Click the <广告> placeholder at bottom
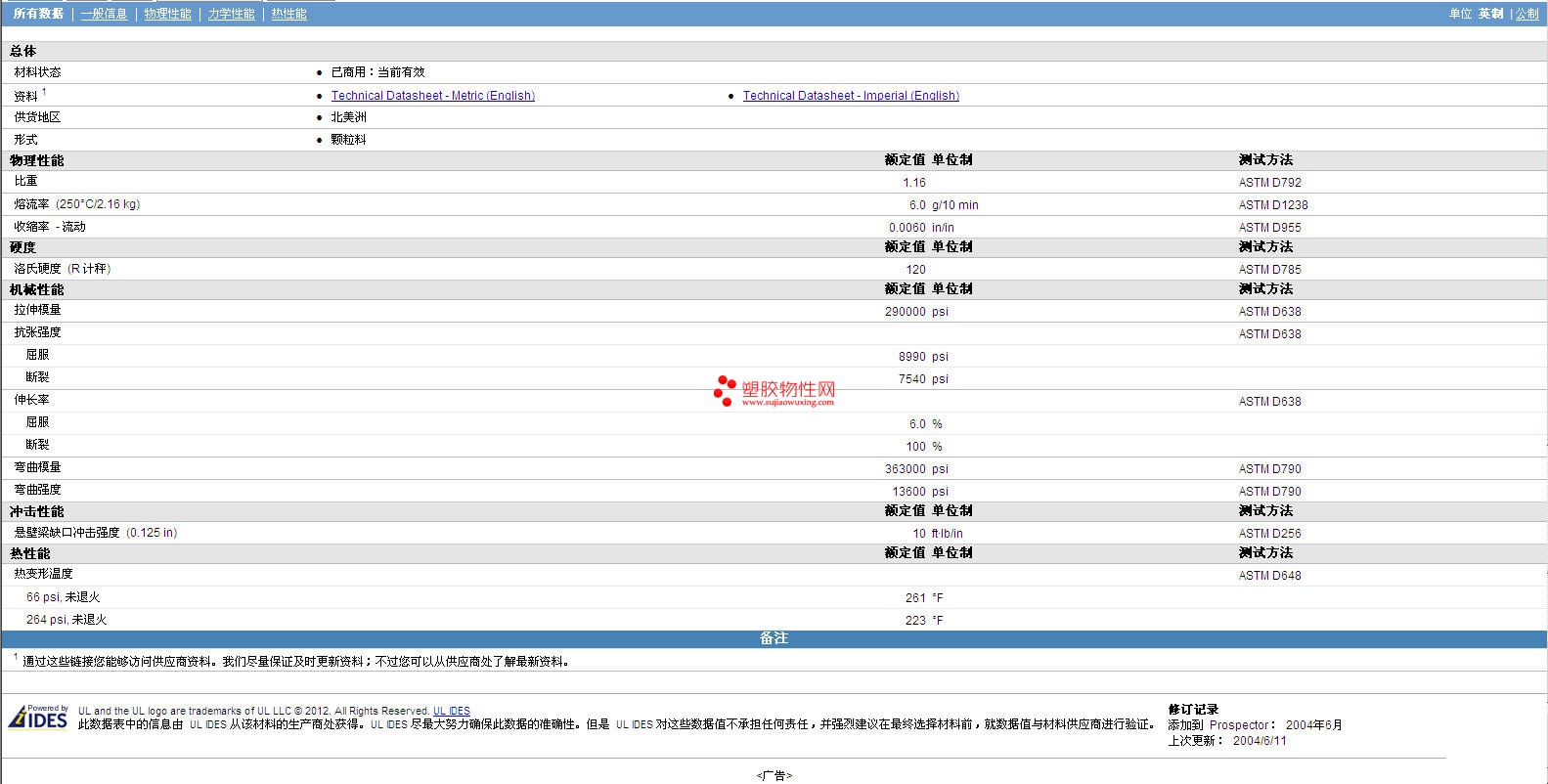This screenshot has height=784, width=1548. click(x=774, y=775)
